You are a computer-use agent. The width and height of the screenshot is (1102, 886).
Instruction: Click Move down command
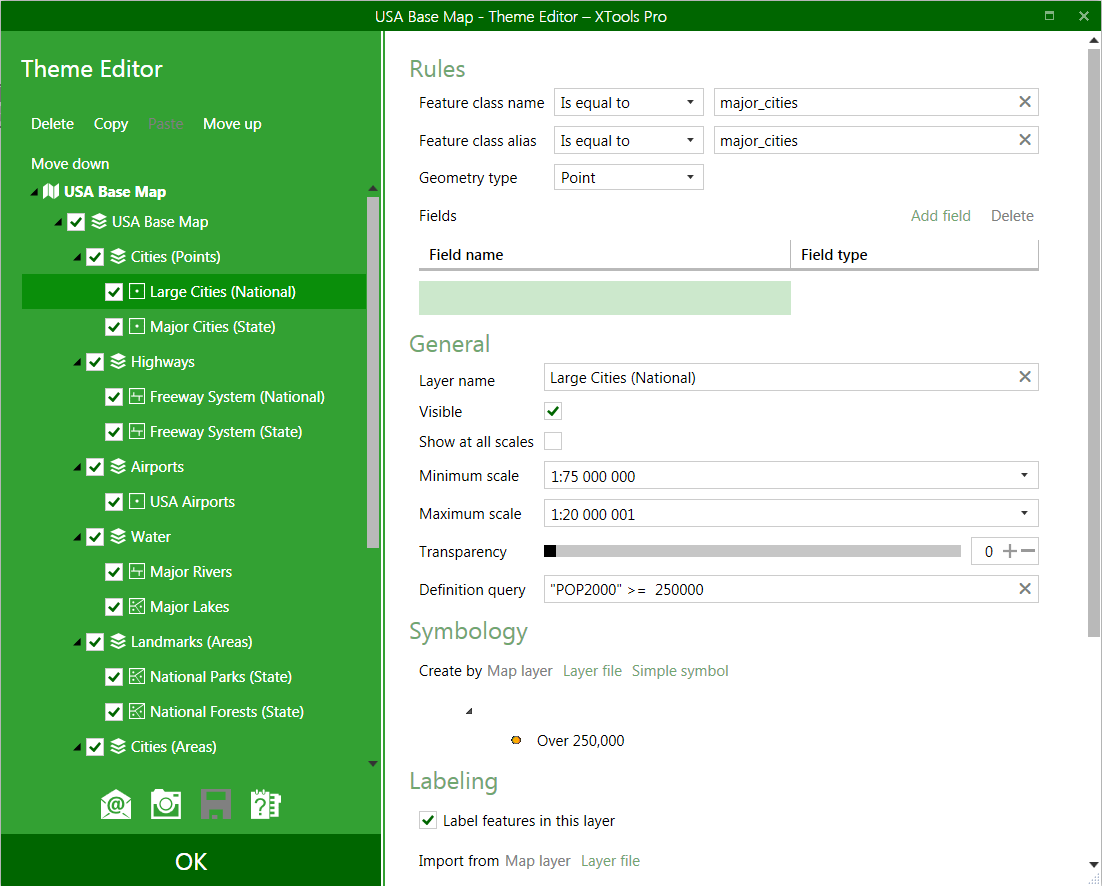pos(70,164)
